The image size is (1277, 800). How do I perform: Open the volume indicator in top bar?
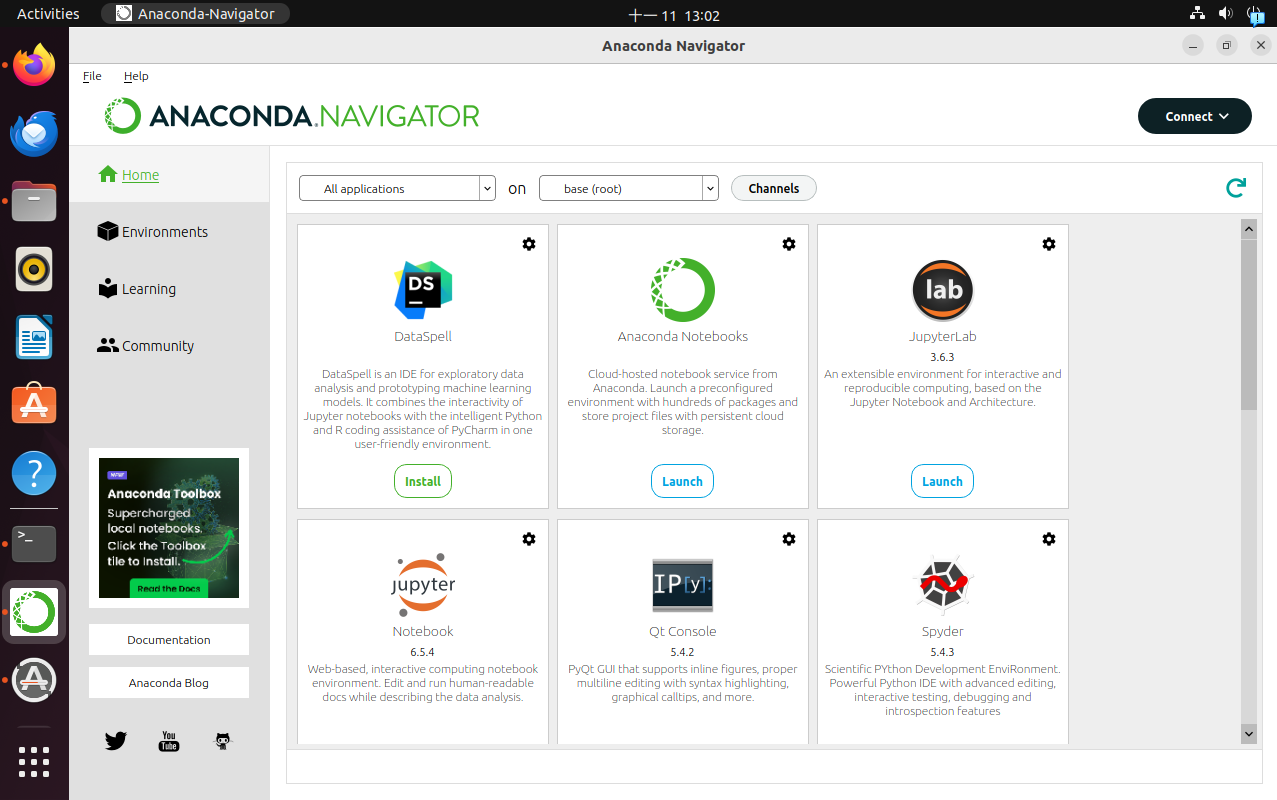[1226, 14]
